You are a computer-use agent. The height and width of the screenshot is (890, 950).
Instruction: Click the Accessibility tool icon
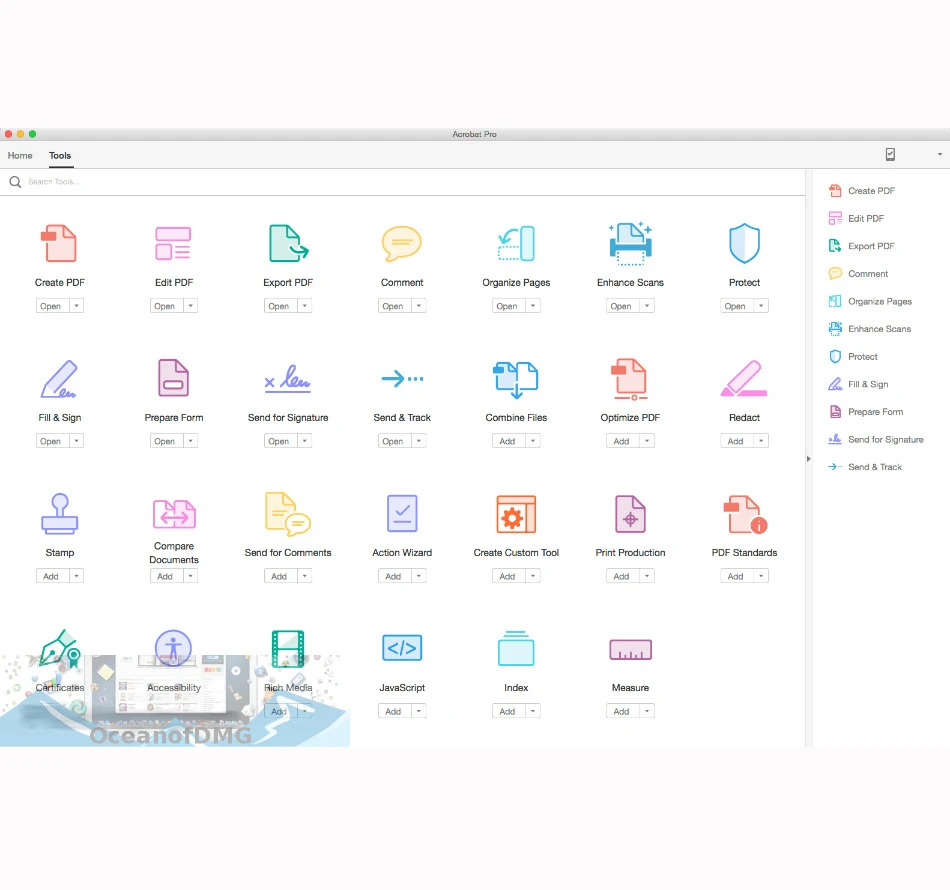173,648
